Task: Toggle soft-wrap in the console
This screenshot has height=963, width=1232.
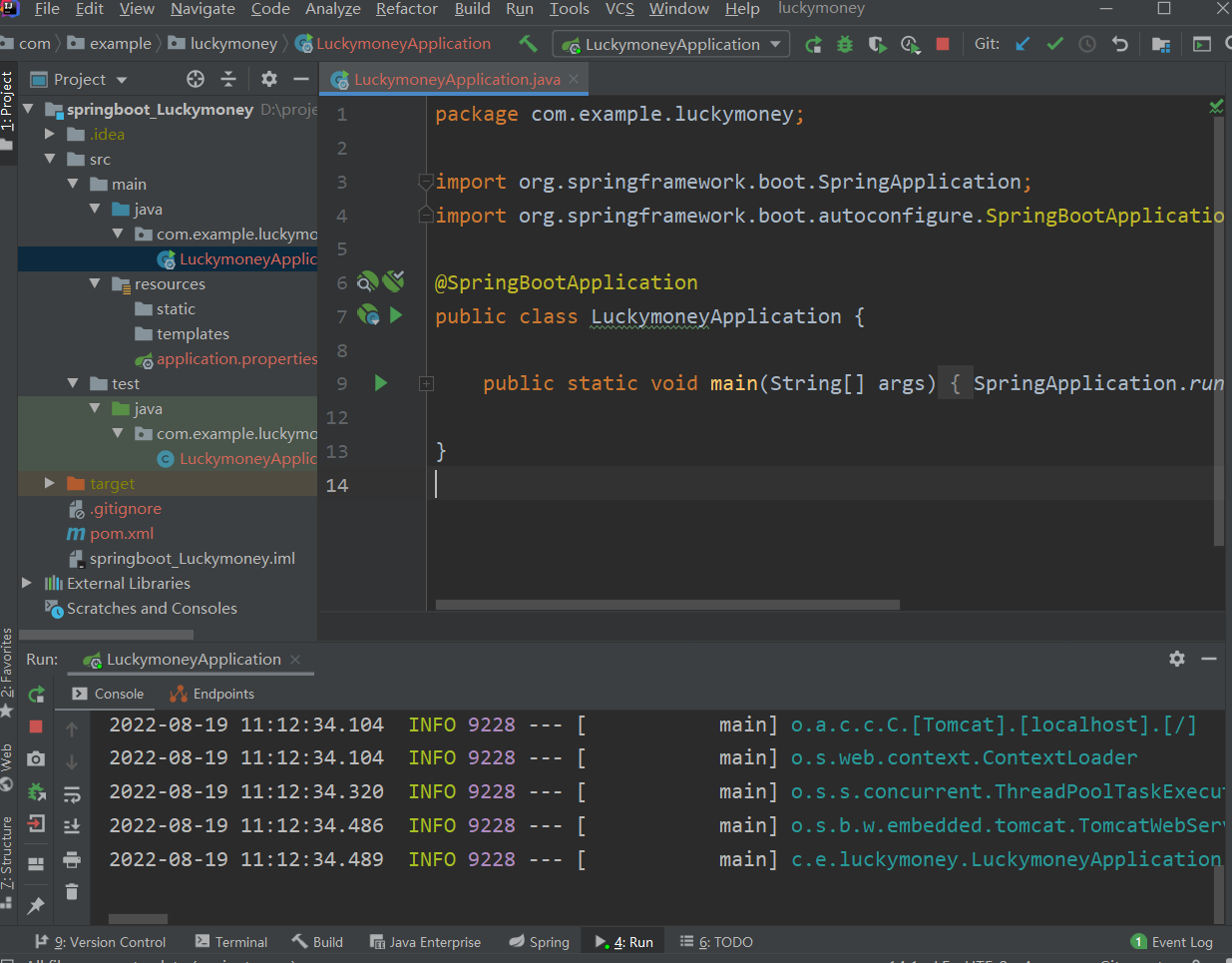Action: point(72,793)
